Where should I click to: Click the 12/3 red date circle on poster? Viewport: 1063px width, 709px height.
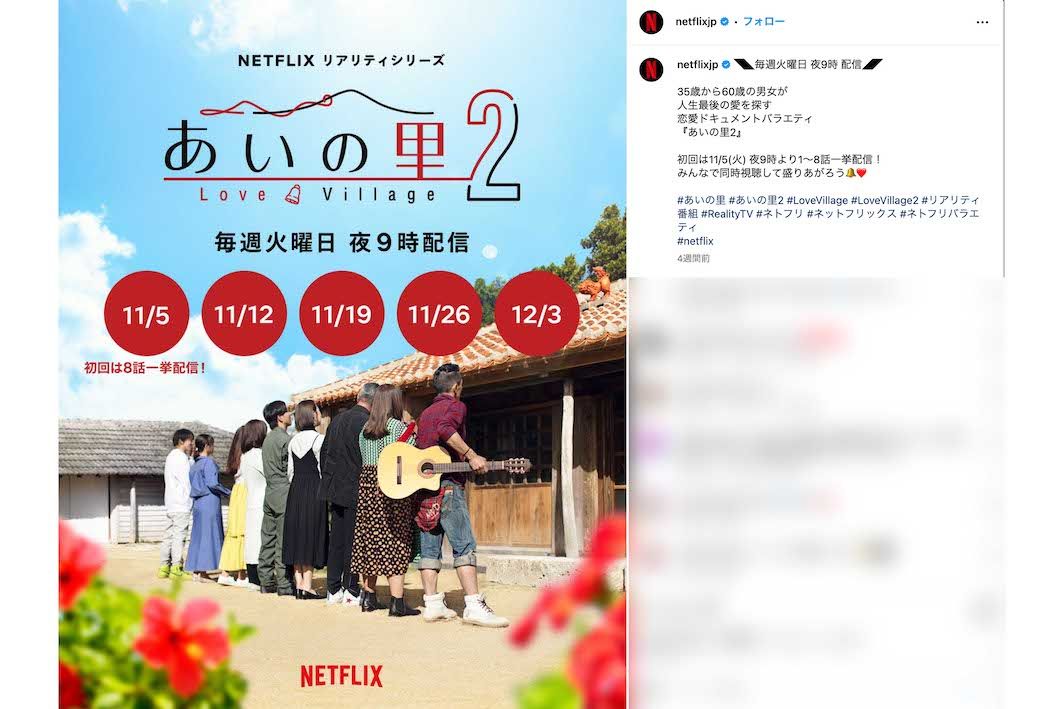click(537, 314)
